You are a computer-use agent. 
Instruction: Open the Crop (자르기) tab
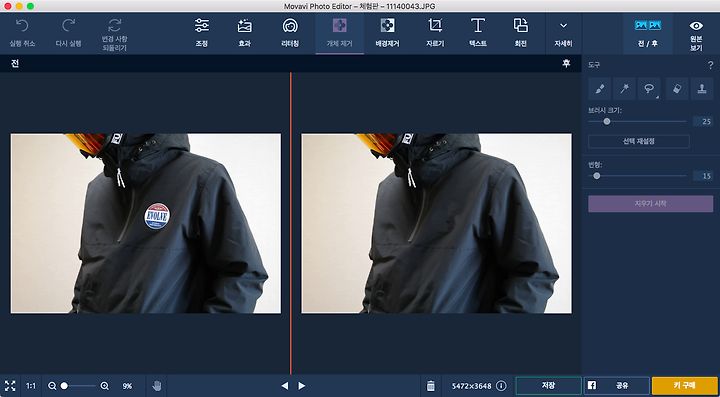pyautogui.click(x=435, y=32)
